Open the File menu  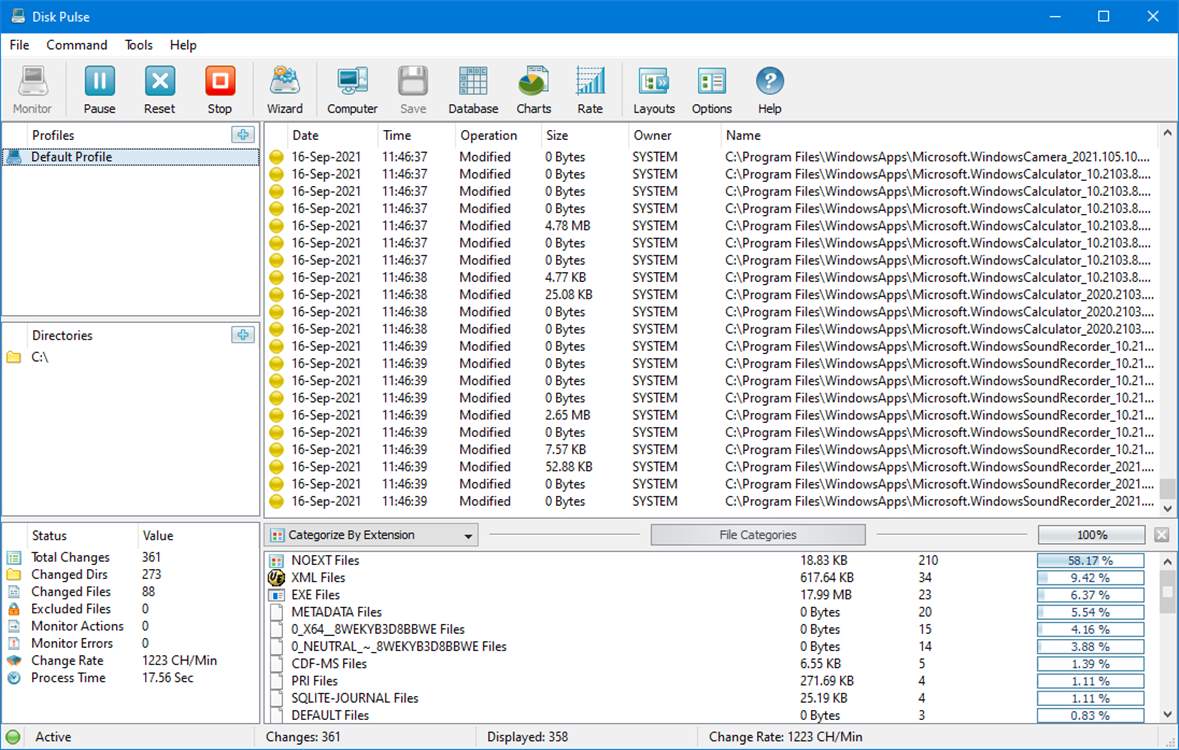[x=20, y=45]
